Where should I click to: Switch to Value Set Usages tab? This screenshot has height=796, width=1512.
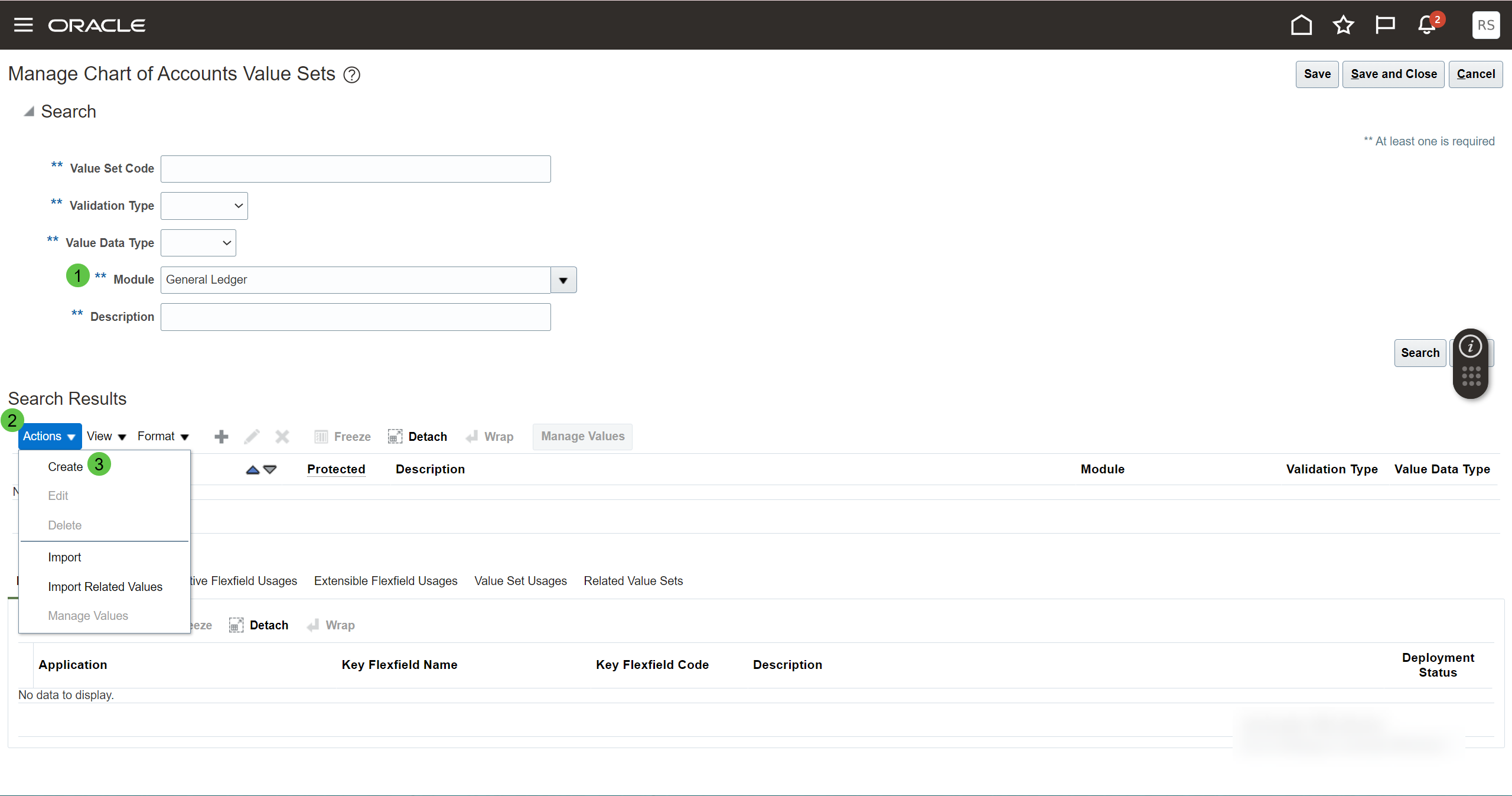pyautogui.click(x=520, y=581)
